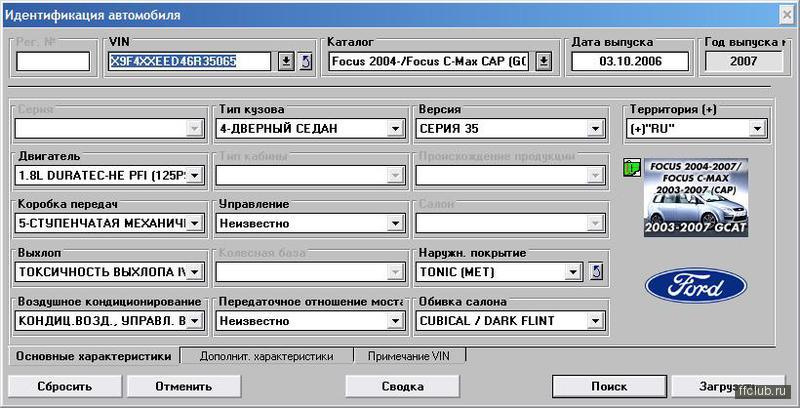This screenshot has width=800, height=408.
Task: Open the Территория (+) dropdown
Action: tap(756, 129)
